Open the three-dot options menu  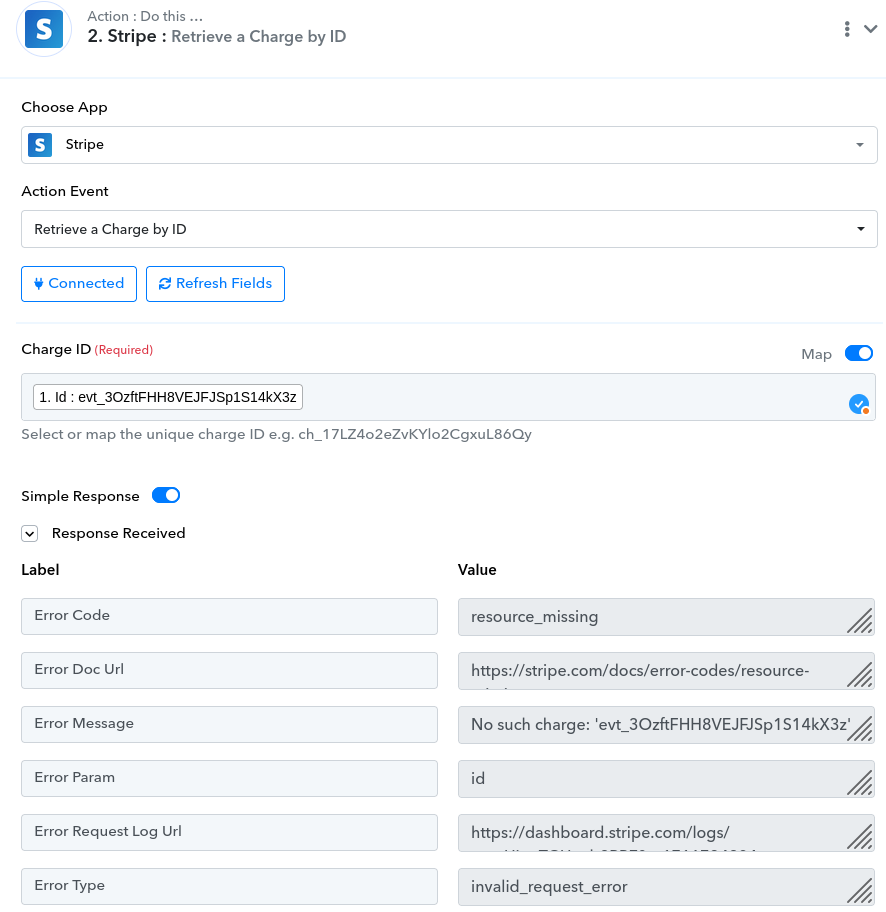tap(847, 29)
